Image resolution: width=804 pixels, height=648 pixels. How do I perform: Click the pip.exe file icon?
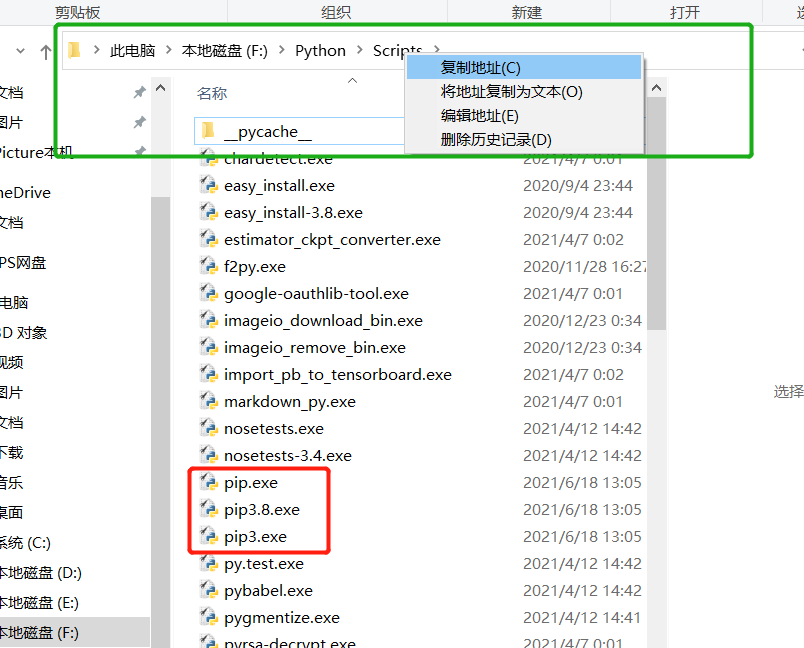click(x=209, y=482)
